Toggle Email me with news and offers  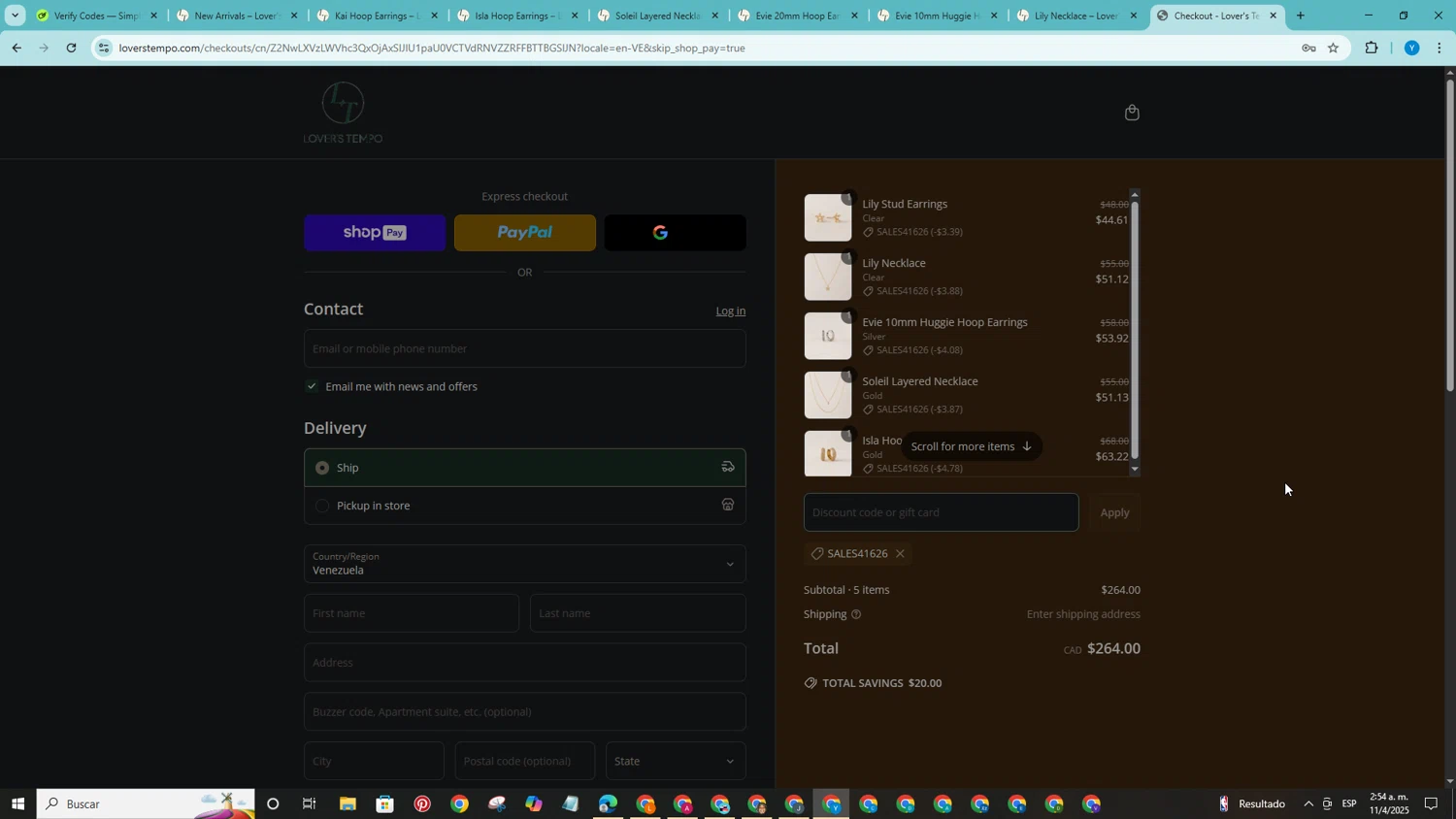312,386
